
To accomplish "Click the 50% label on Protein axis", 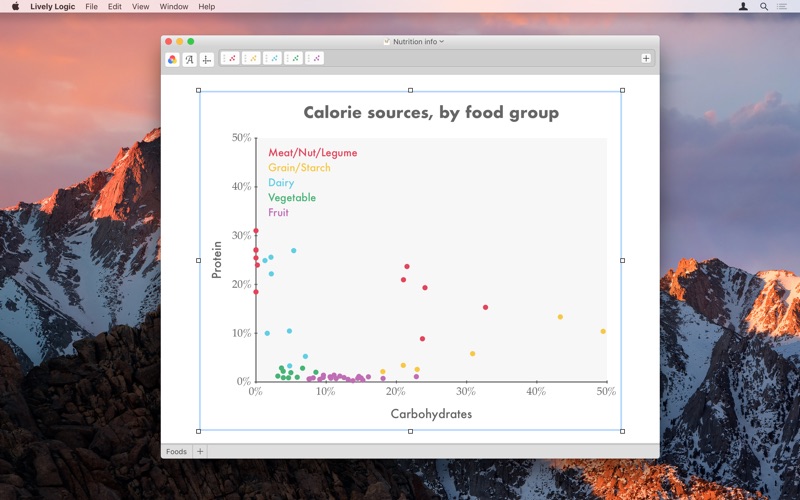I will pyautogui.click(x=241, y=137).
